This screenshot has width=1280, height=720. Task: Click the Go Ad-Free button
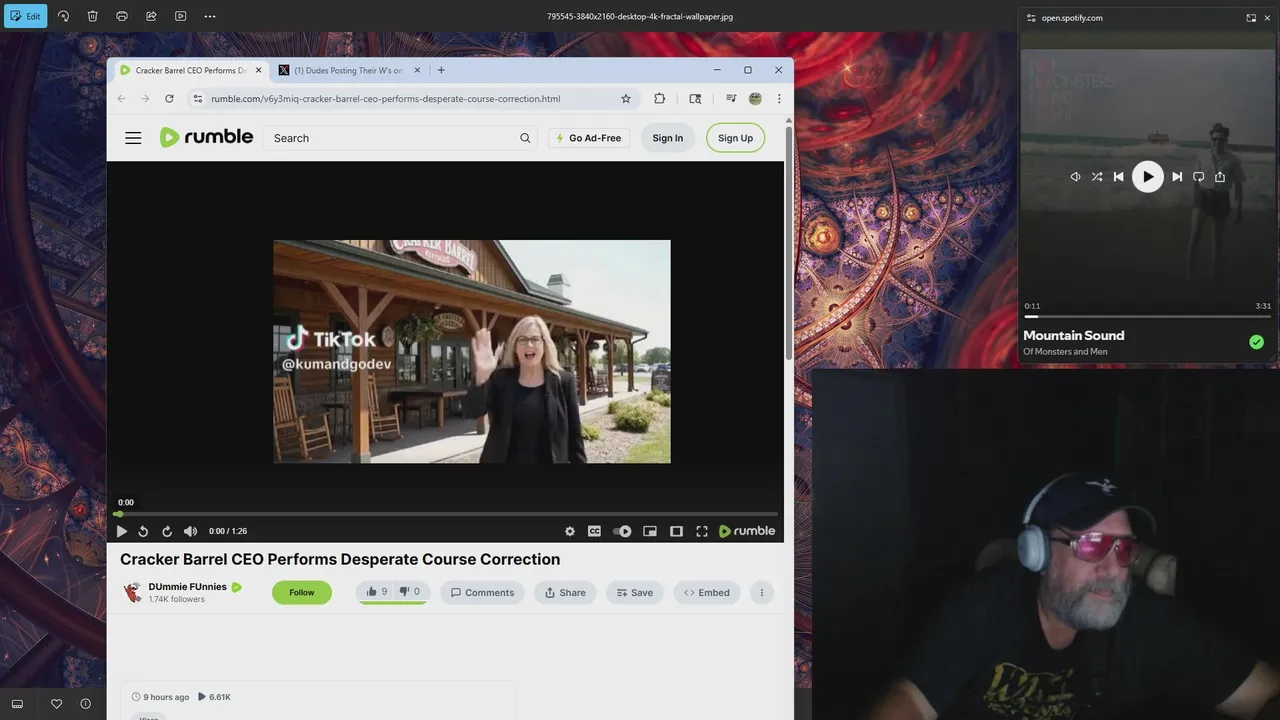(588, 138)
